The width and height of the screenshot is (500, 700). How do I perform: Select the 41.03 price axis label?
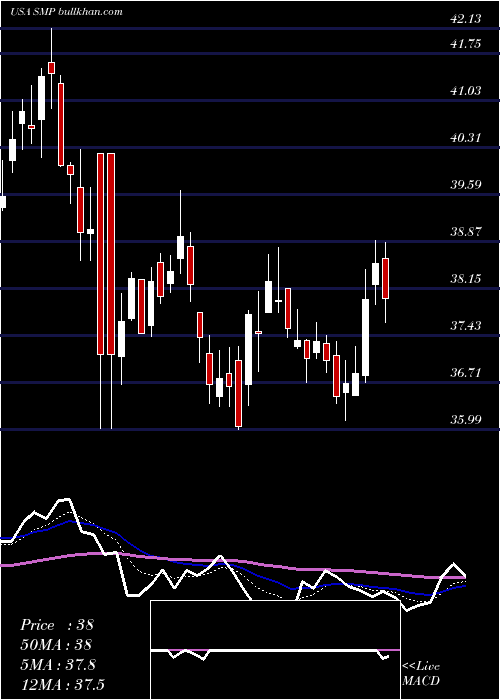click(x=466, y=91)
